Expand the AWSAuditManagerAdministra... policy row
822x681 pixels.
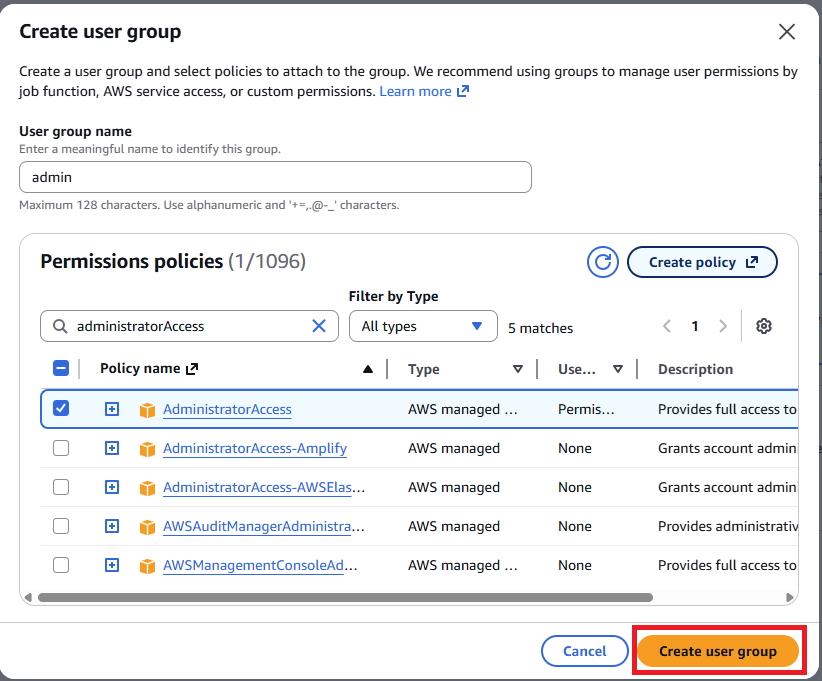[x=112, y=526]
